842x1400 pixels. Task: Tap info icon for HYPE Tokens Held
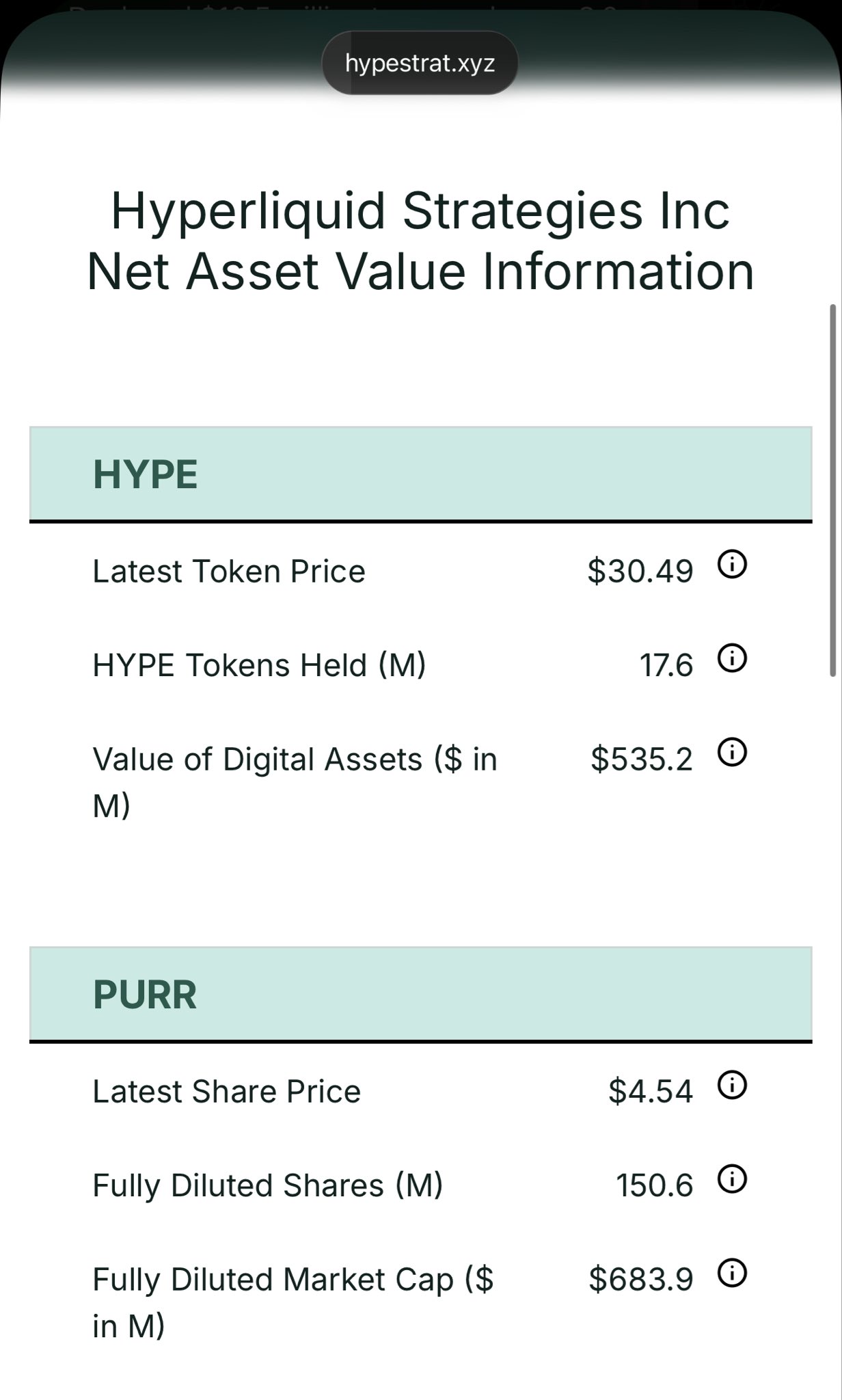pyautogui.click(x=732, y=659)
